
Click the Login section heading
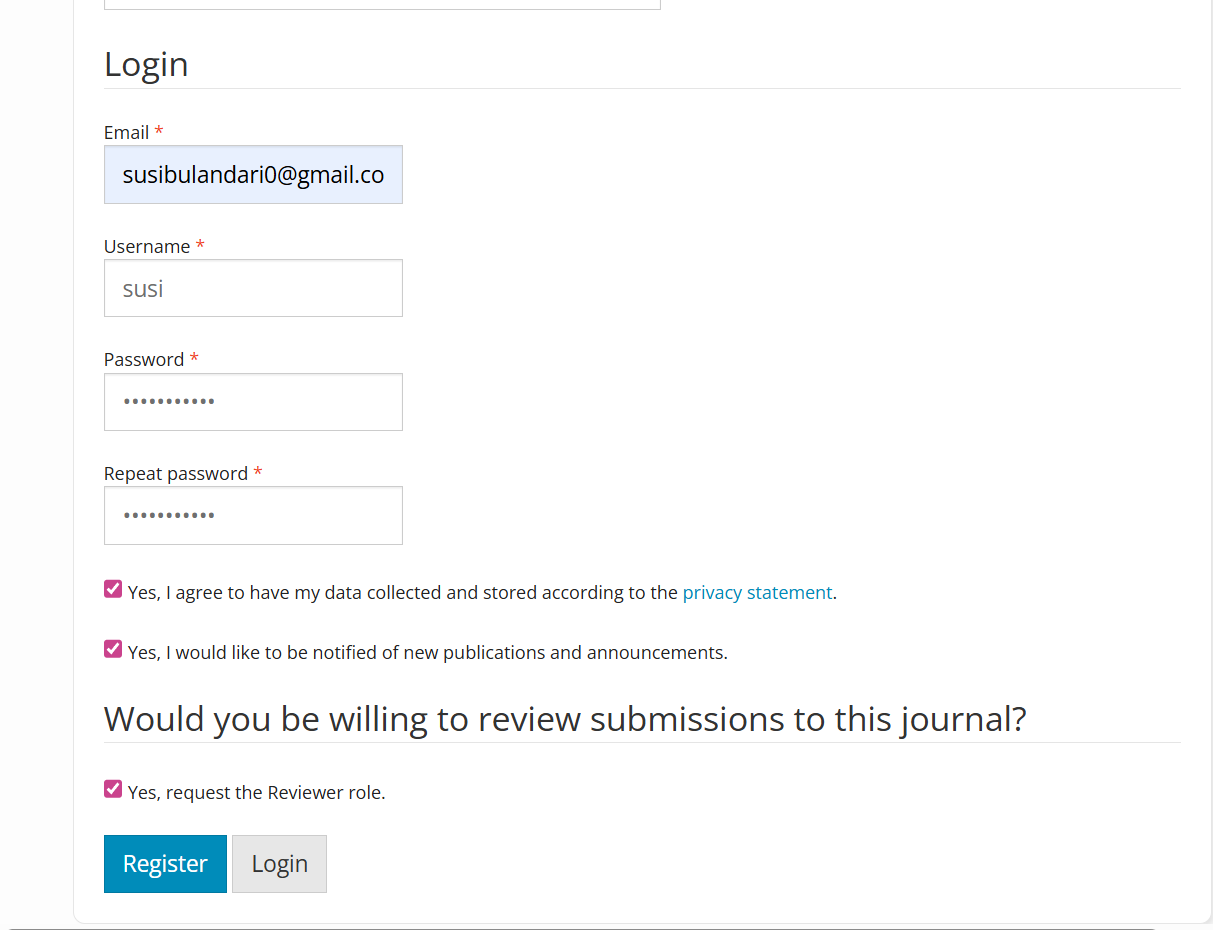click(x=146, y=64)
